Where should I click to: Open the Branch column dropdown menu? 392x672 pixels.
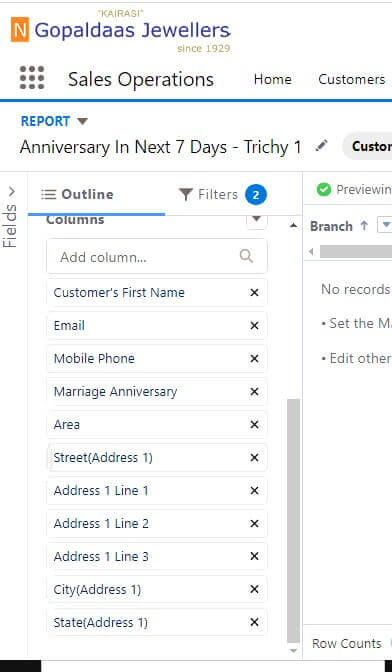click(385, 225)
